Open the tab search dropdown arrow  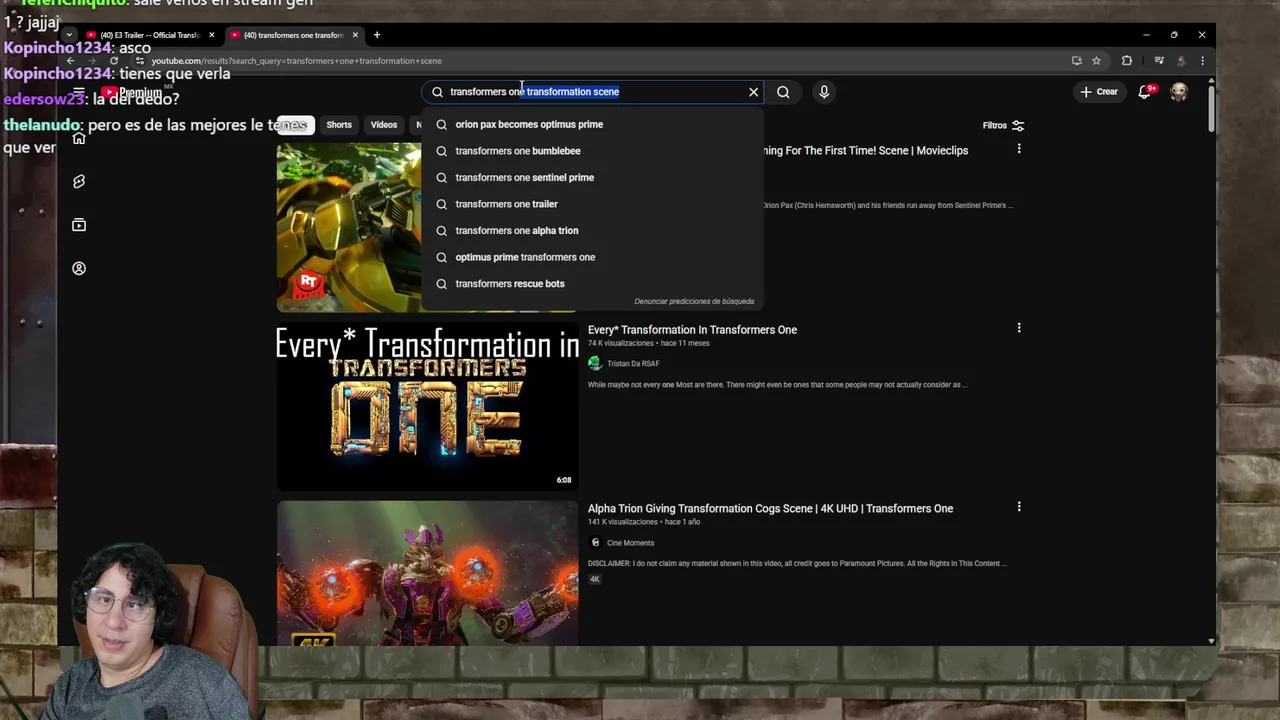69,35
